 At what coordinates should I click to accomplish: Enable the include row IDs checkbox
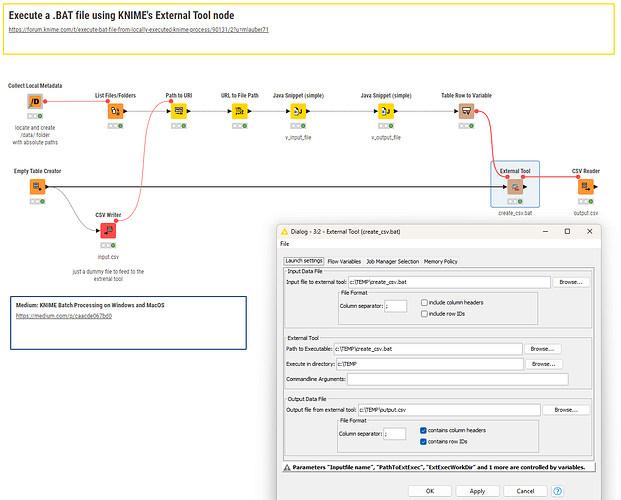pos(425,314)
